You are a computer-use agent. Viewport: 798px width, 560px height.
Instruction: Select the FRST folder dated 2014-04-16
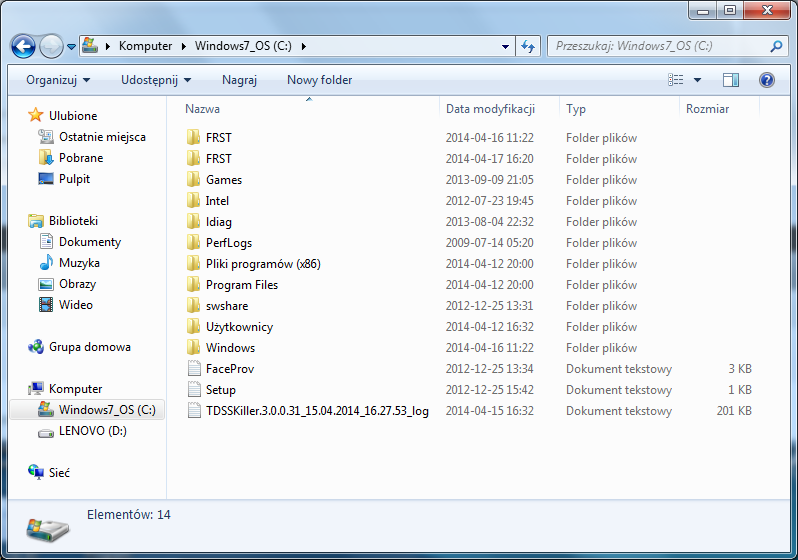[219, 138]
